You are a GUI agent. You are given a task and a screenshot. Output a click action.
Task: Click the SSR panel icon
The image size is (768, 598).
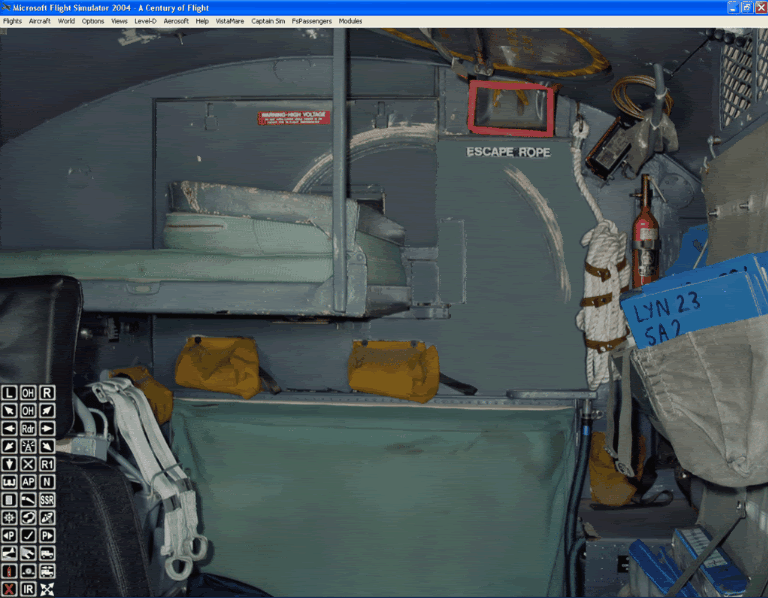tap(47, 500)
